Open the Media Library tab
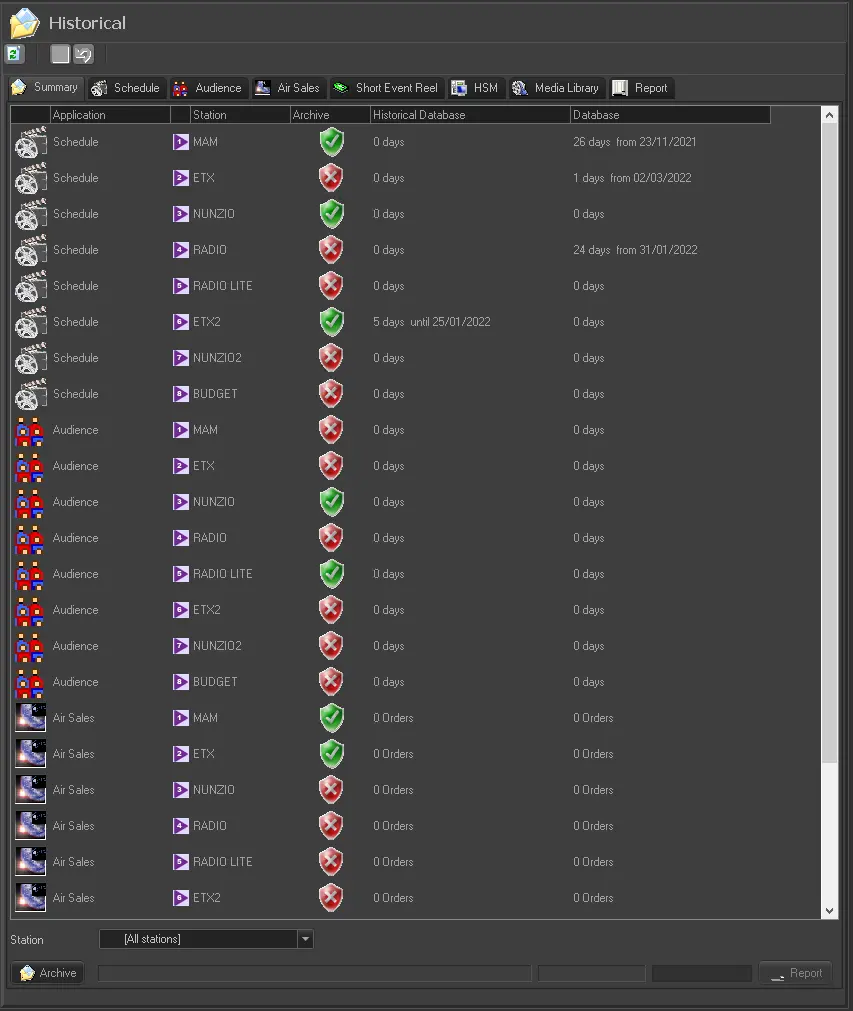Screen dimensions: 853x1011 tap(556, 88)
